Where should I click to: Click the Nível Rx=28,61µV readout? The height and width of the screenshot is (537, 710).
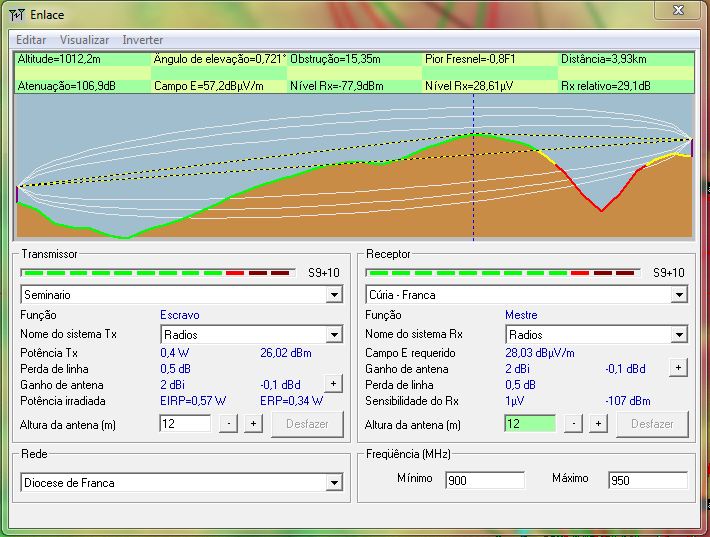coord(469,86)
